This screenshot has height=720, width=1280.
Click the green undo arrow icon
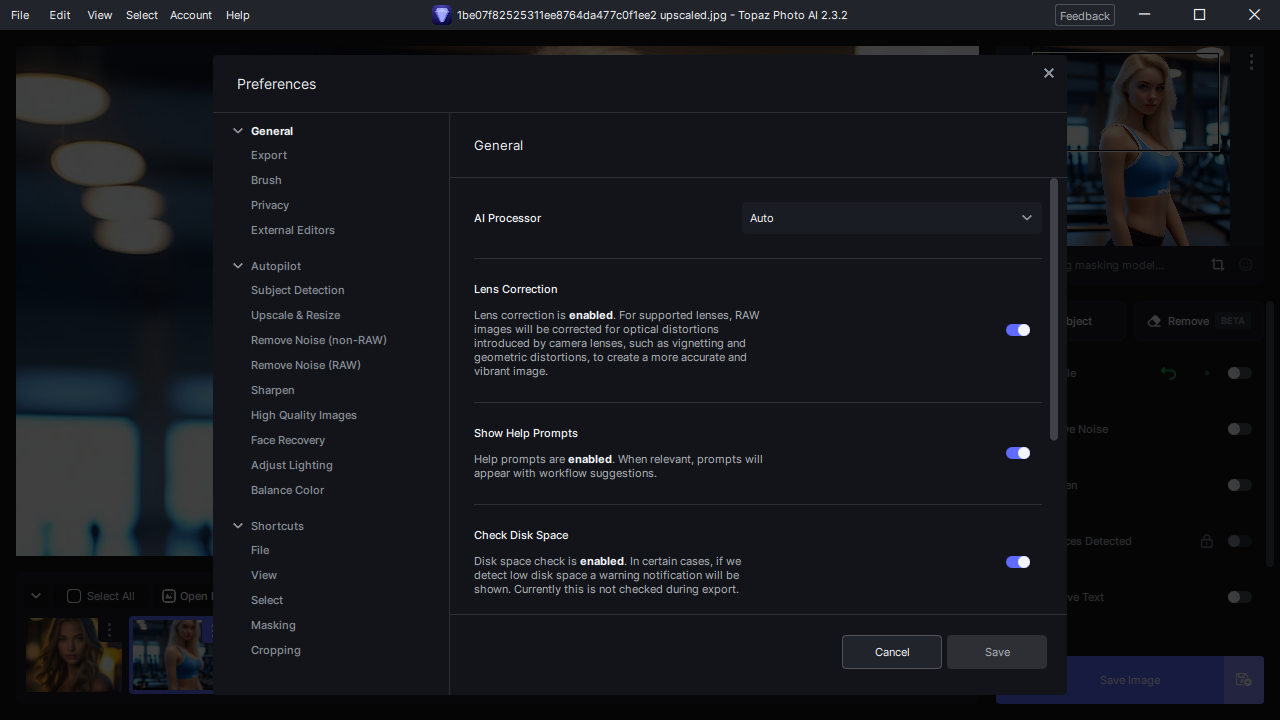click(x=1168, y=373)
